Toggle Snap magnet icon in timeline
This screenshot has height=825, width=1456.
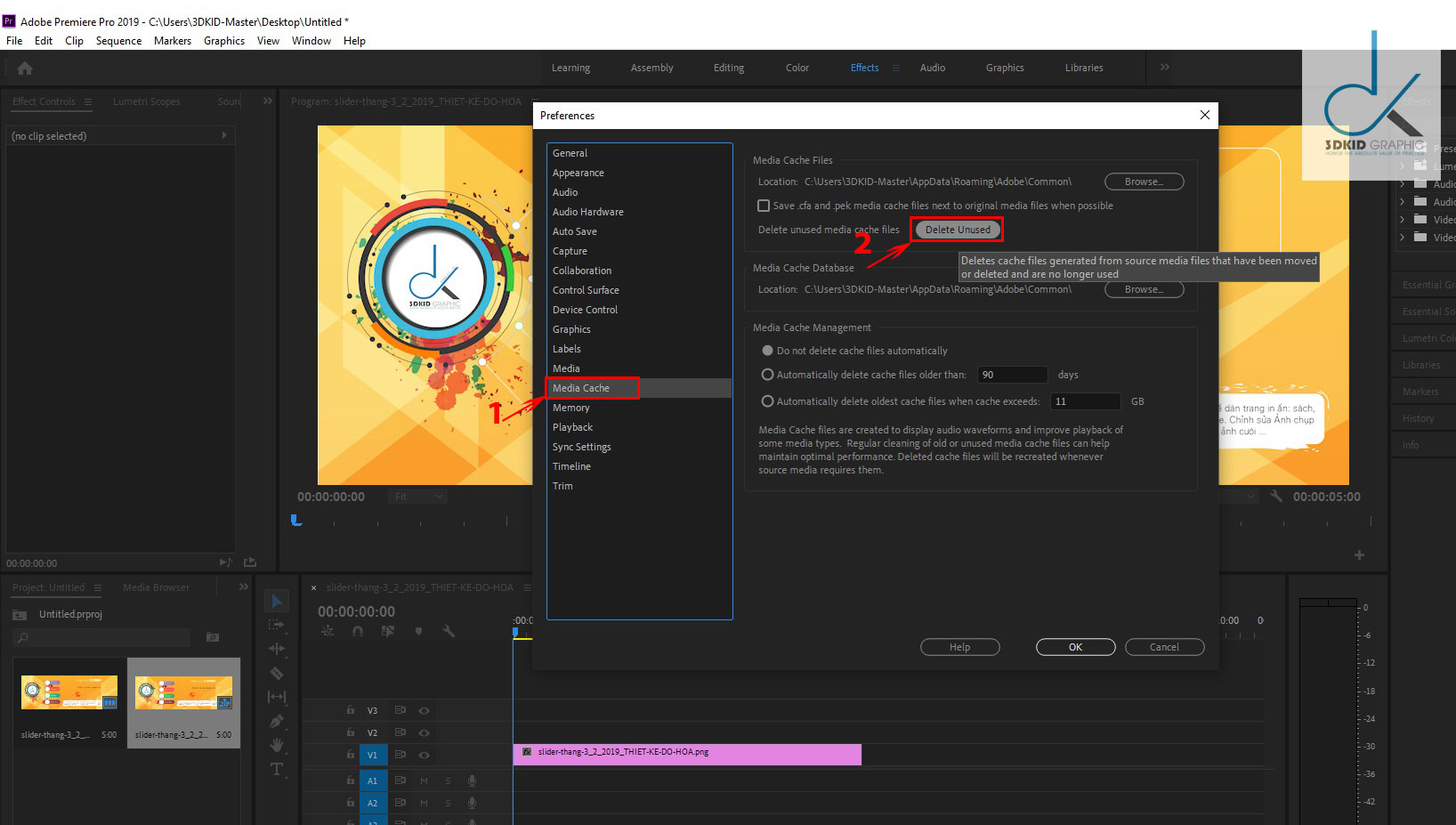click(358, 631)
